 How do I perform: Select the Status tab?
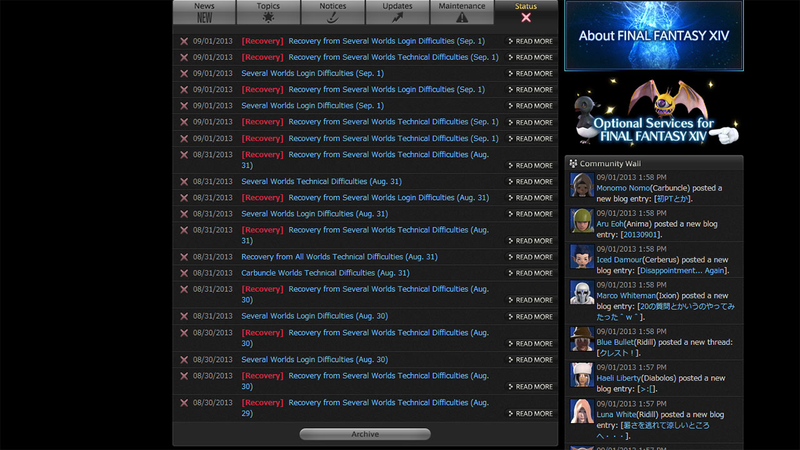coord(526,12)
